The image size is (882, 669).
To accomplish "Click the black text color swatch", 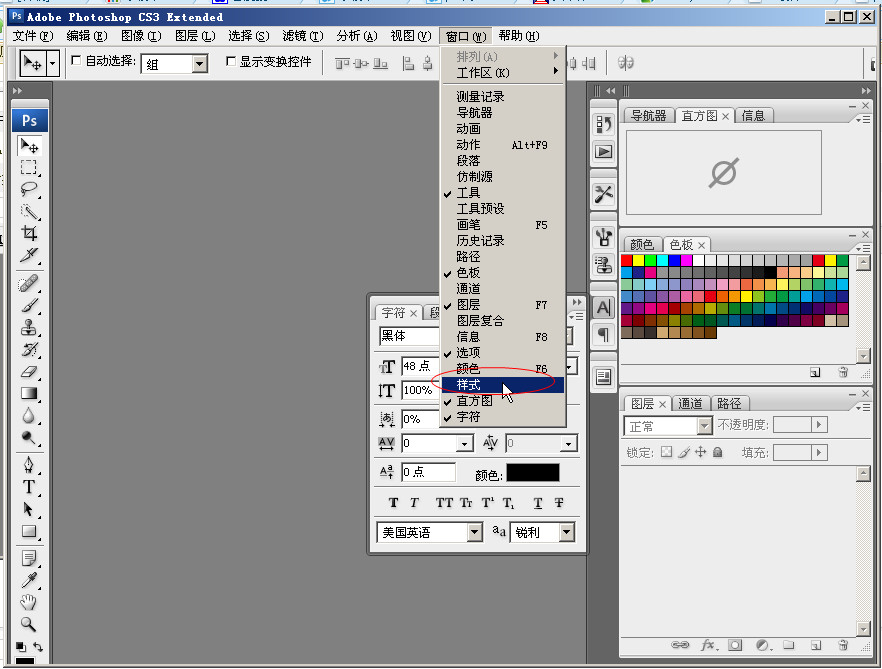I will pos(532,473).
